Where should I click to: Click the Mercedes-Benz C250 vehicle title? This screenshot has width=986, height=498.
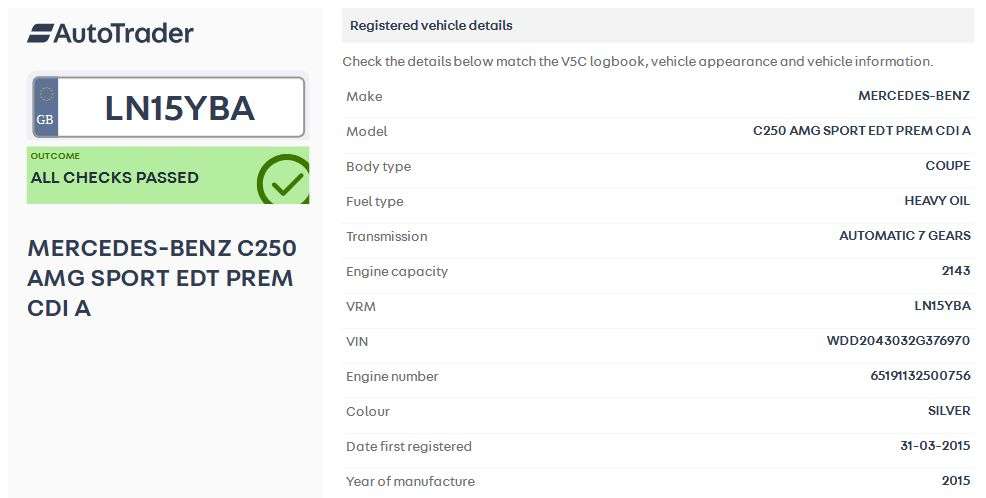click(x=161, y=277)
